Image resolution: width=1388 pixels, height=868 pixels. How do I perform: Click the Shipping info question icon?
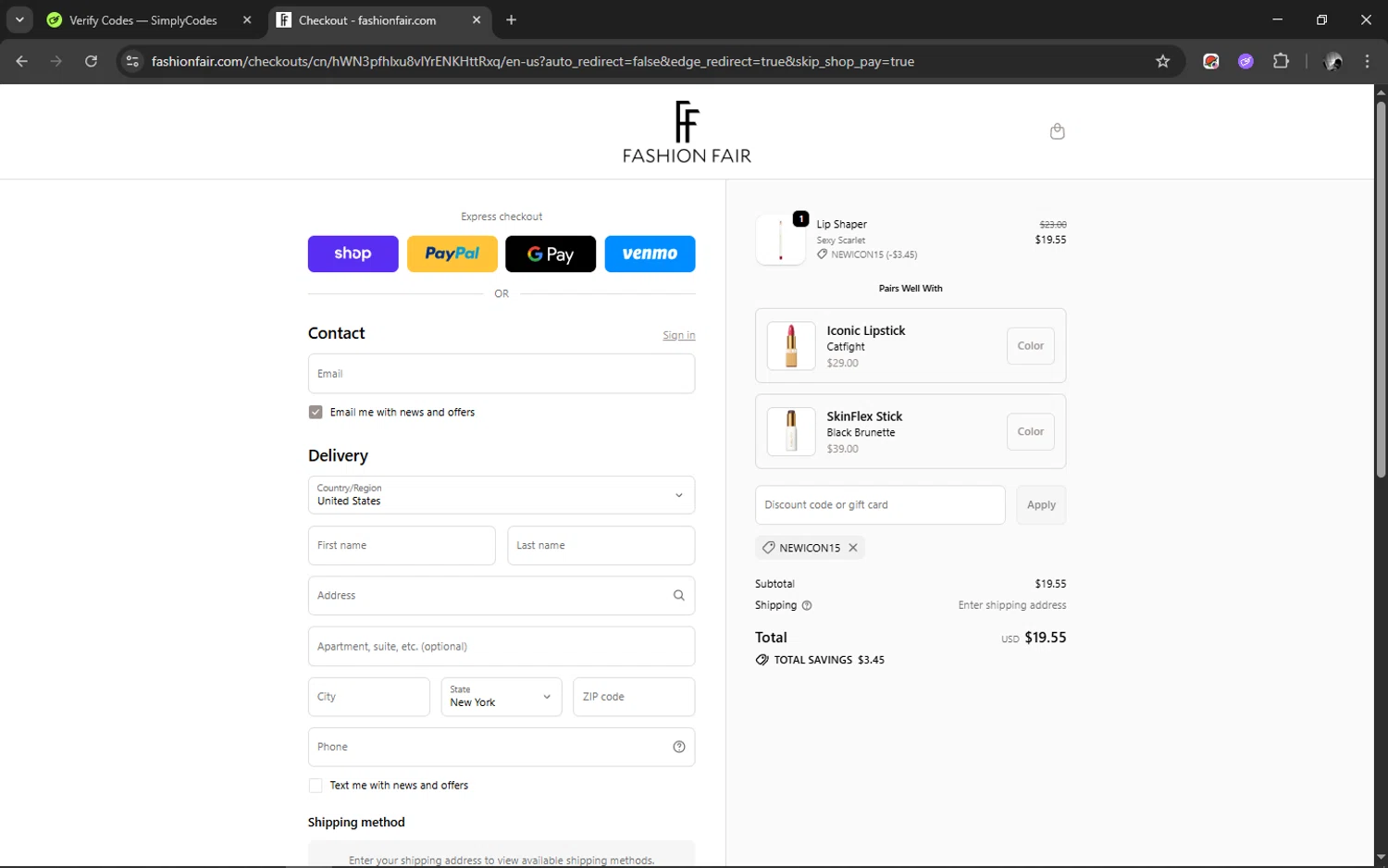coord(807,605)
